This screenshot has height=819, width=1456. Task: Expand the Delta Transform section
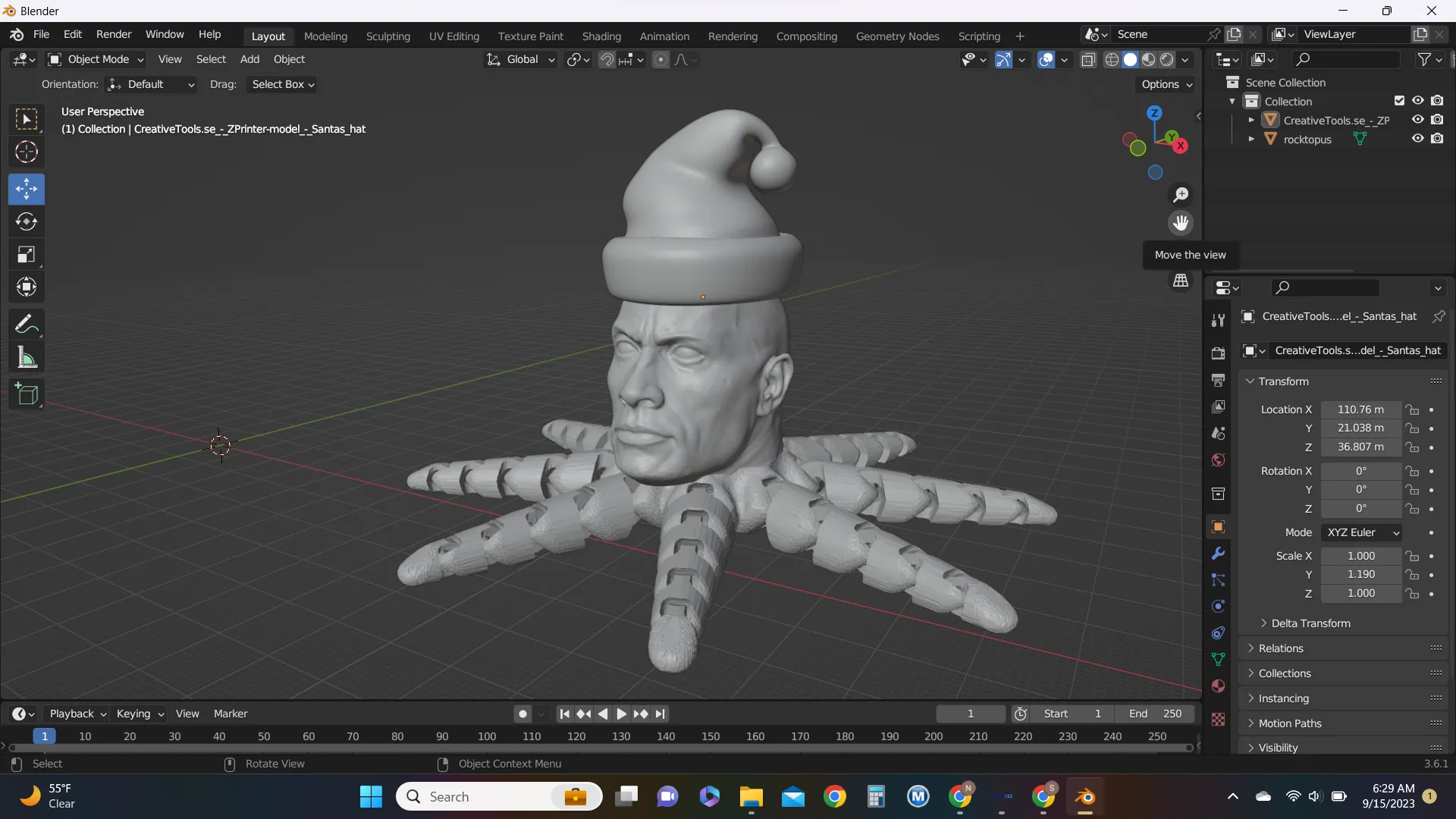pos(1310,623)
